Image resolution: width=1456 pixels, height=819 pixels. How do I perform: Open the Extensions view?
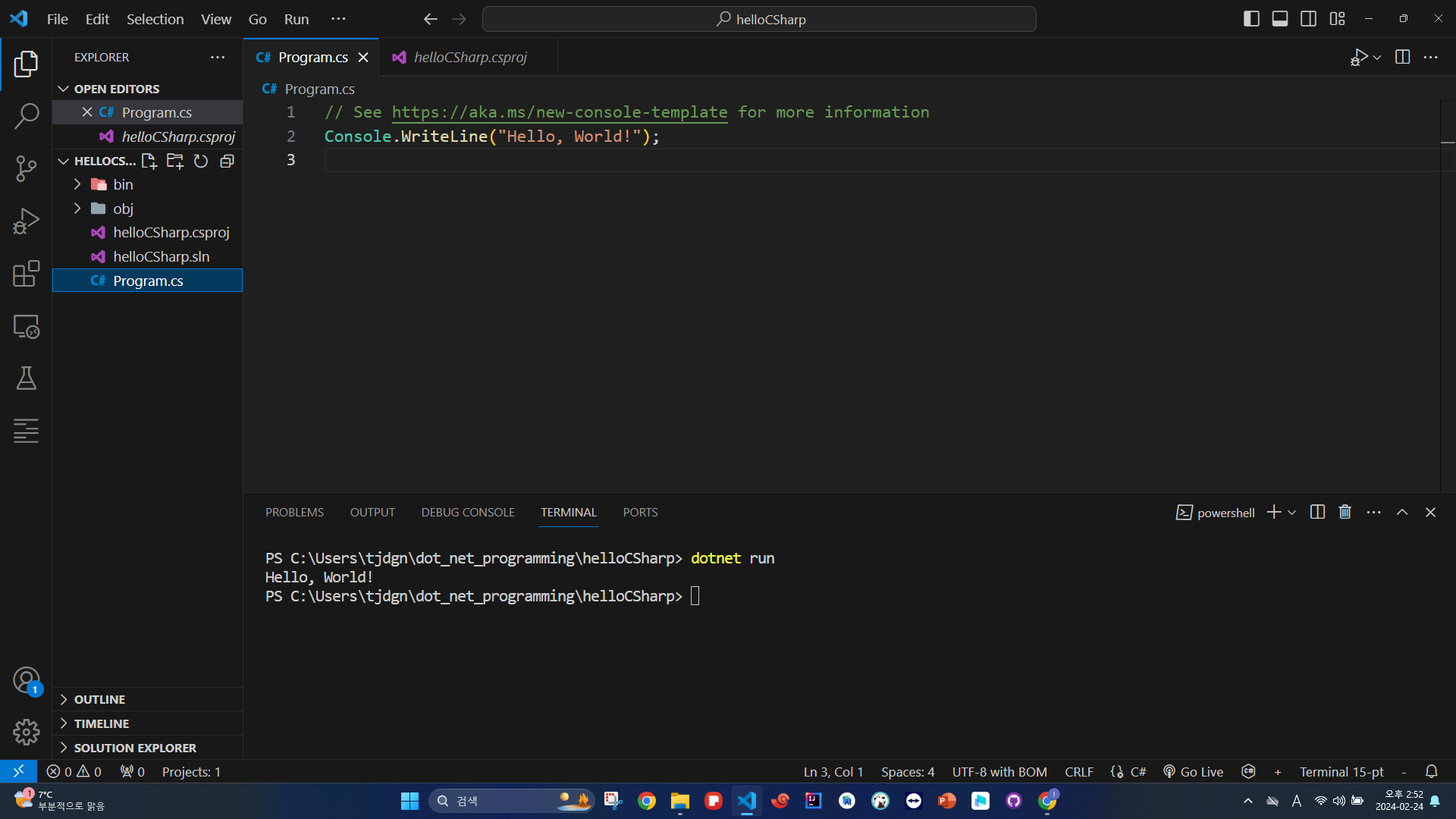[x=26, y=274]
